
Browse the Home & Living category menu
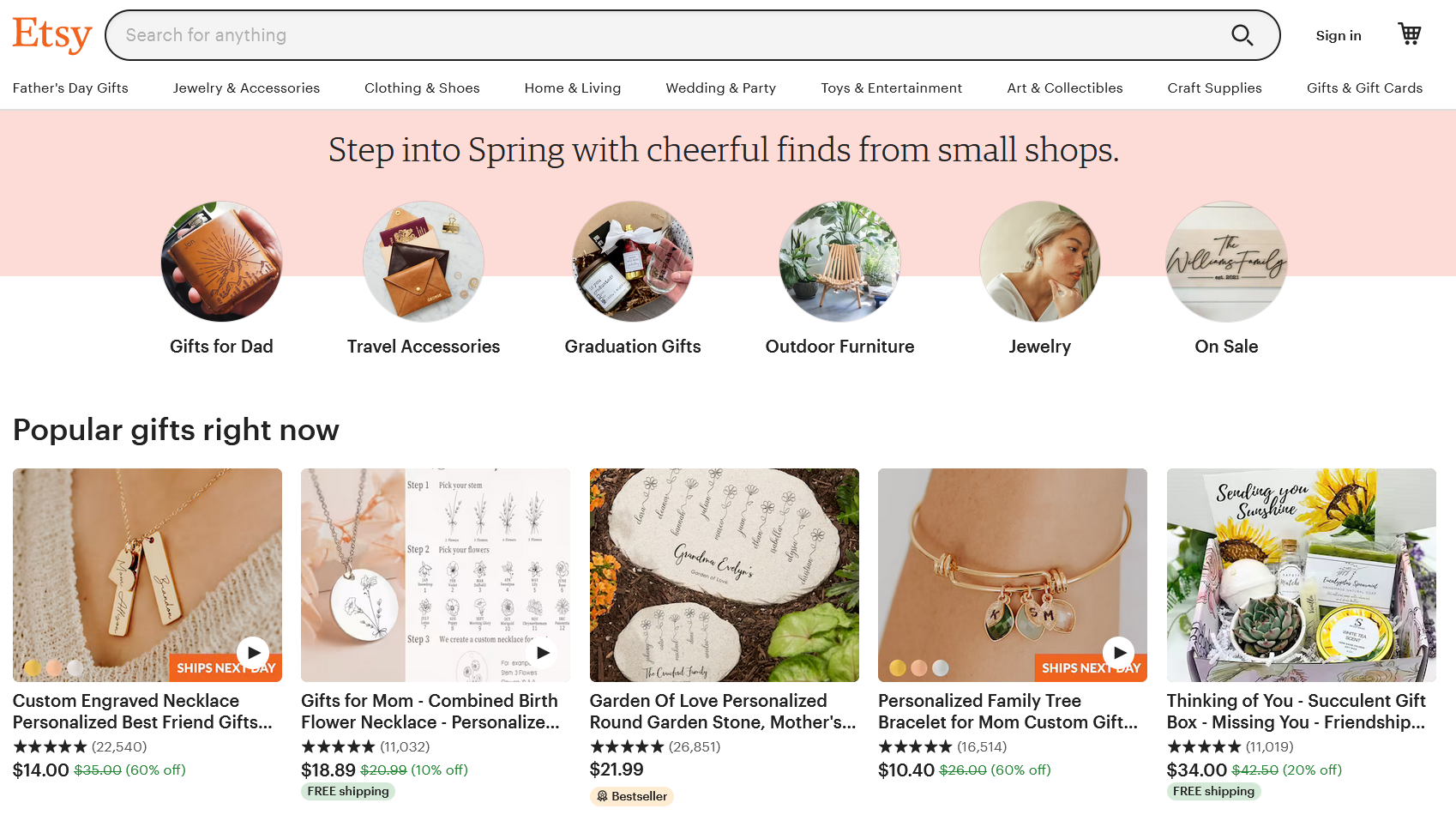(572, 88)
